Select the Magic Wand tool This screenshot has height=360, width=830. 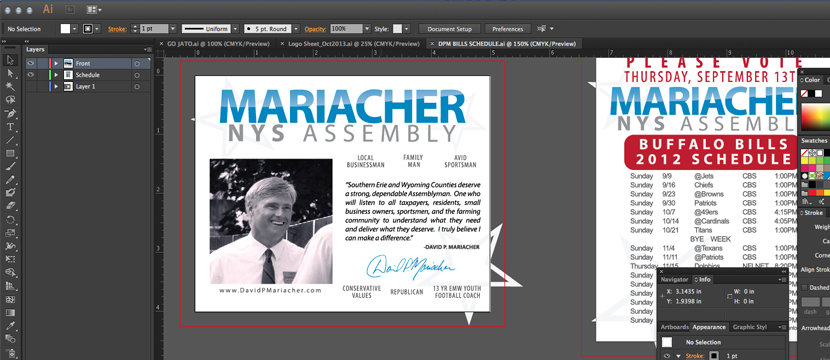(x=10, y=86)
